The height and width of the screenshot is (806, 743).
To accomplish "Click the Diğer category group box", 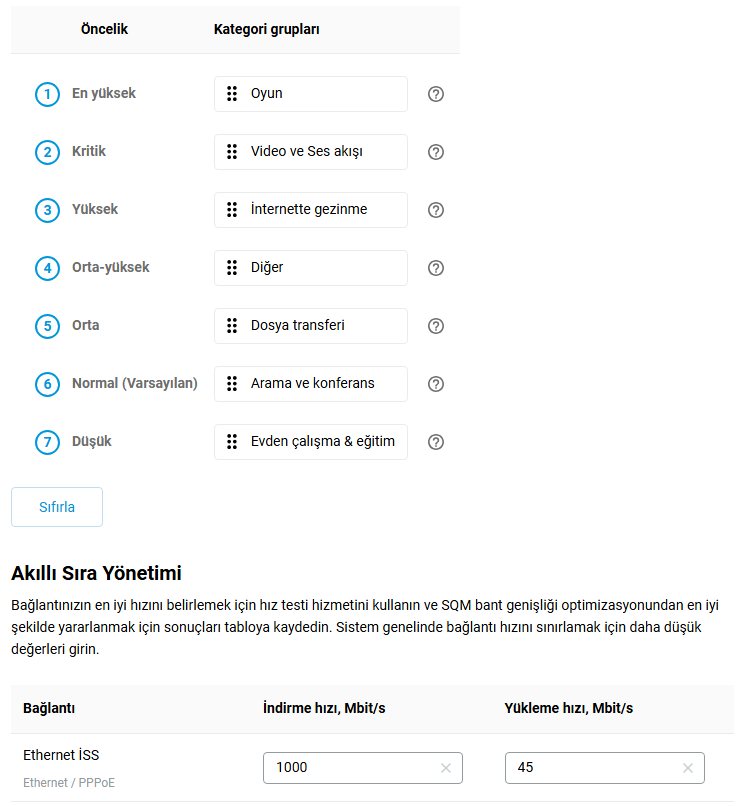I will pos(311,268).
